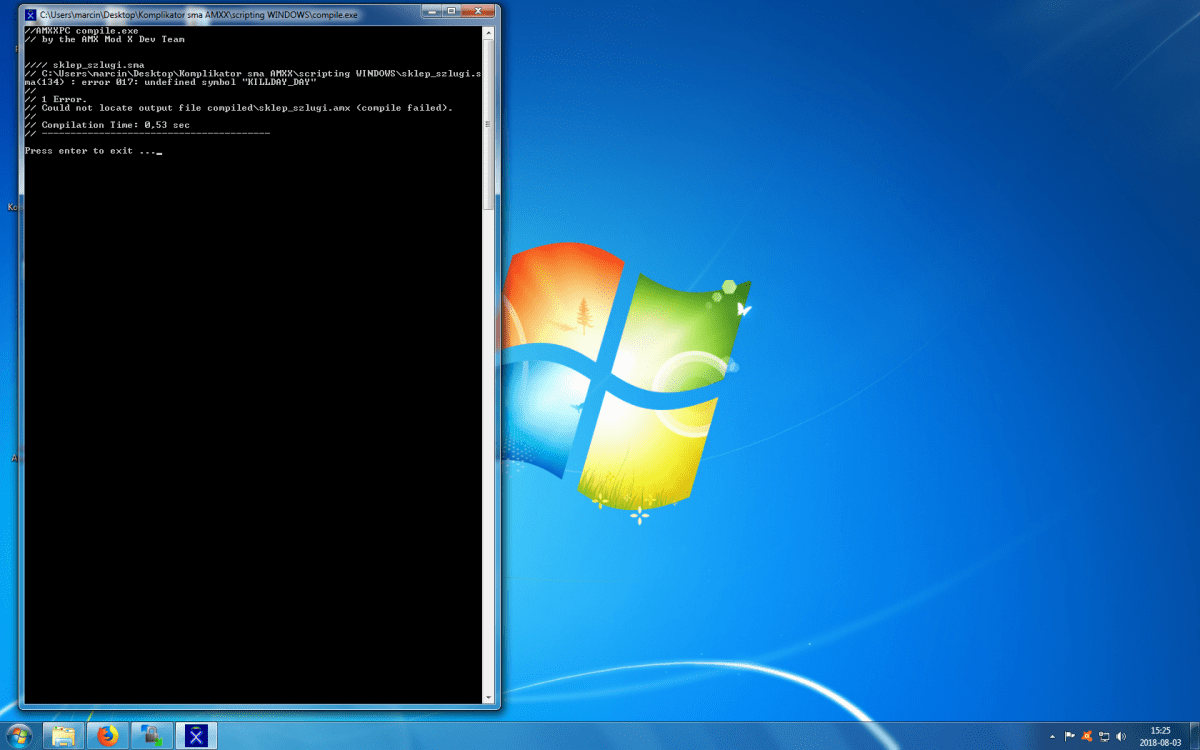1200x750 pixels.
Task: Click the '1 Error.' line
Action: pyautogui.click(x=58, y=99)
